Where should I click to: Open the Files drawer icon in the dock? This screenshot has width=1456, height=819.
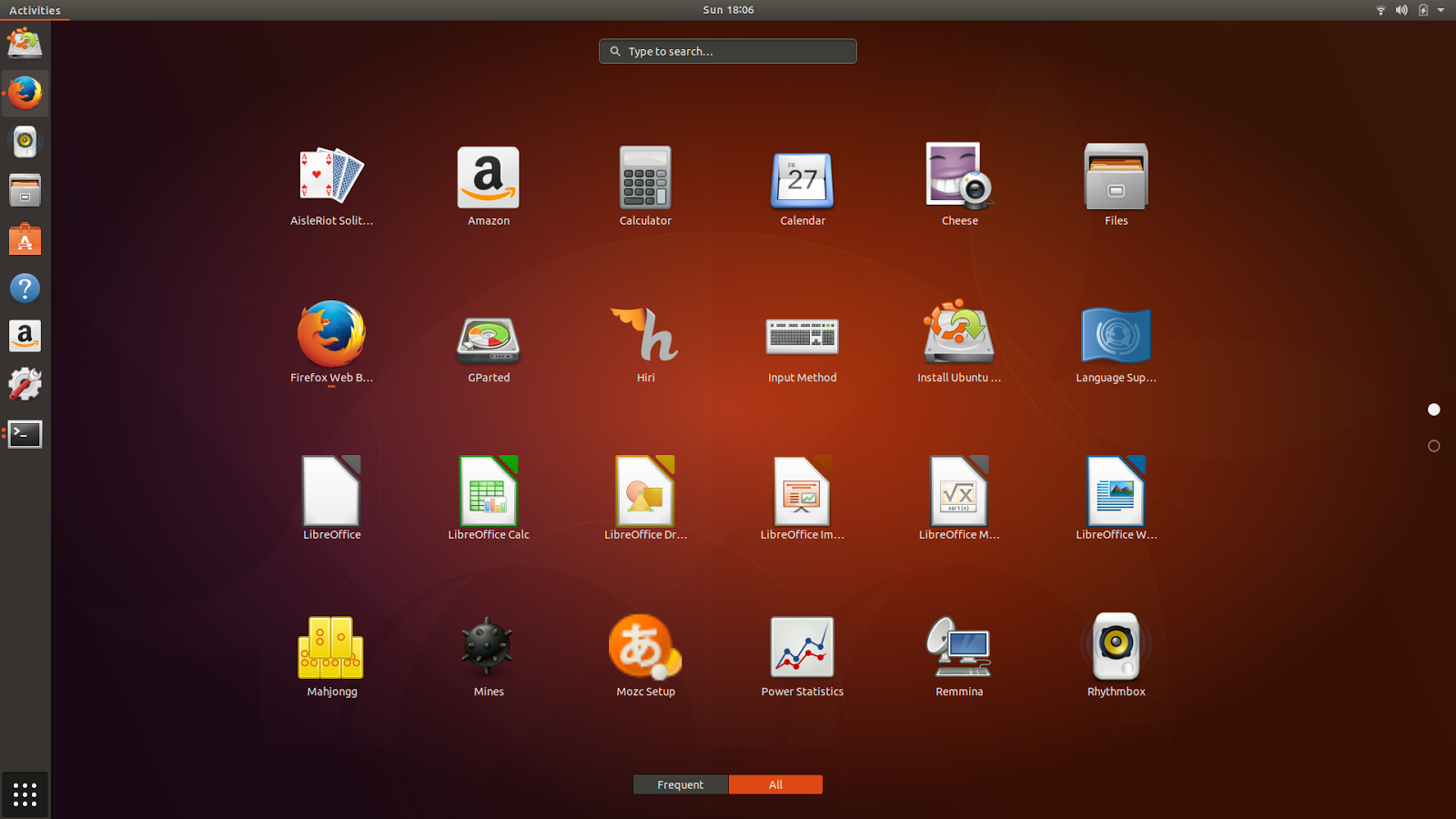coord(25,191)
